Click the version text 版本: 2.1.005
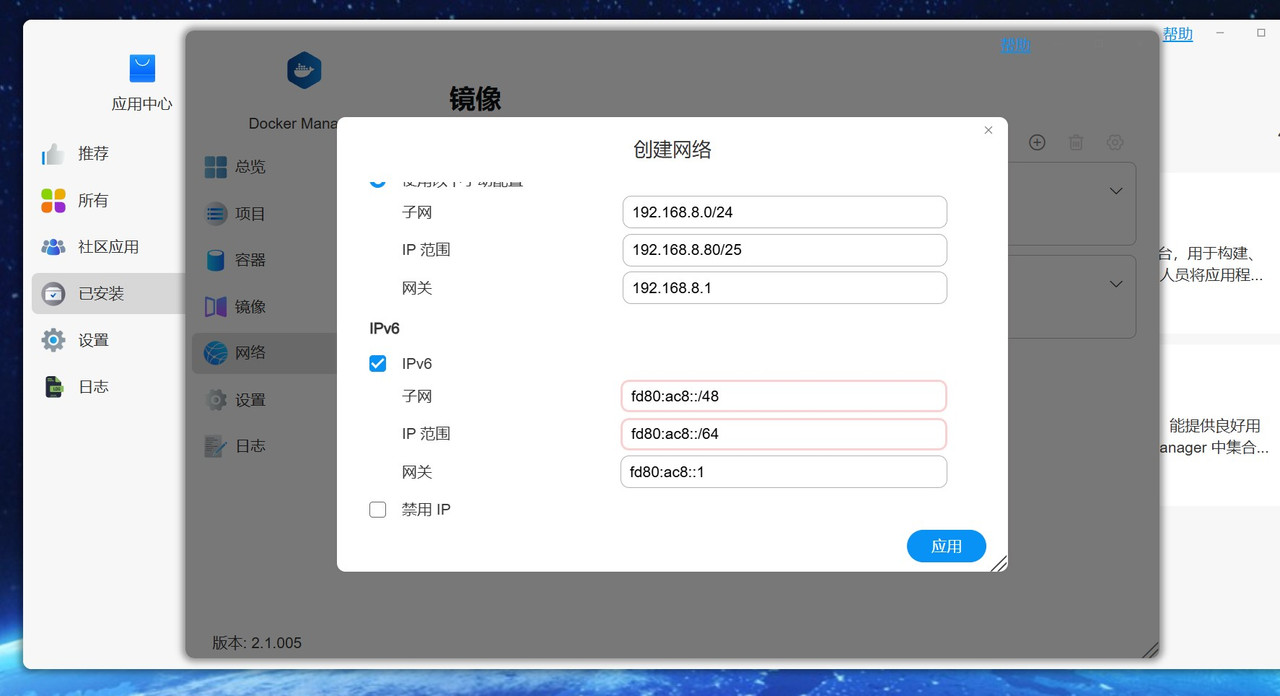This screenshot has height=696, width=1280. 257,643
